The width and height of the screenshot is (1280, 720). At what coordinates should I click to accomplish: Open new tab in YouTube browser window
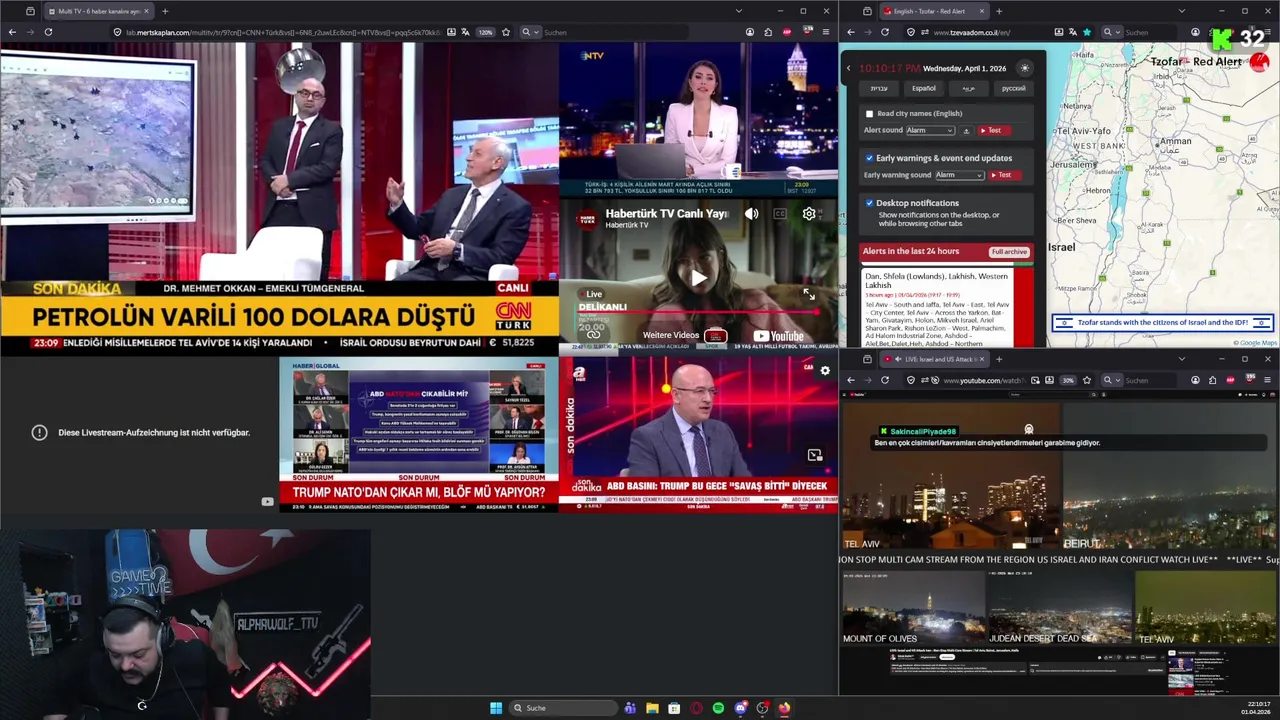tap(999, 359)
